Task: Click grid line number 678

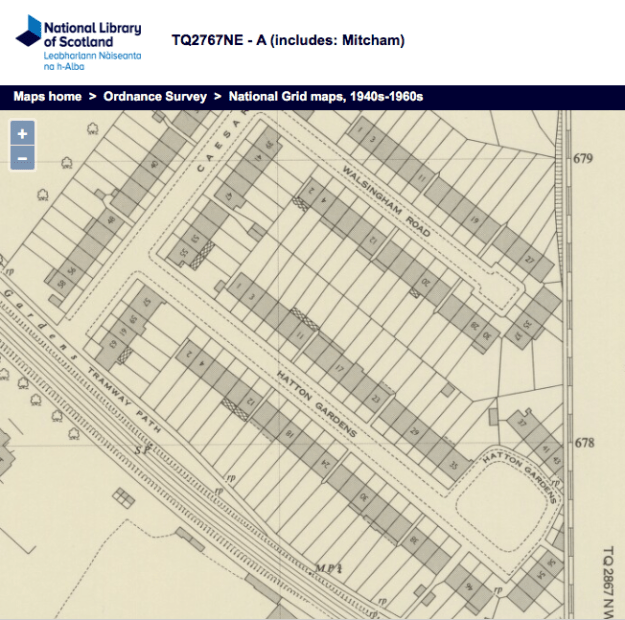Action: pyautogui.click(x=585, y=442)
